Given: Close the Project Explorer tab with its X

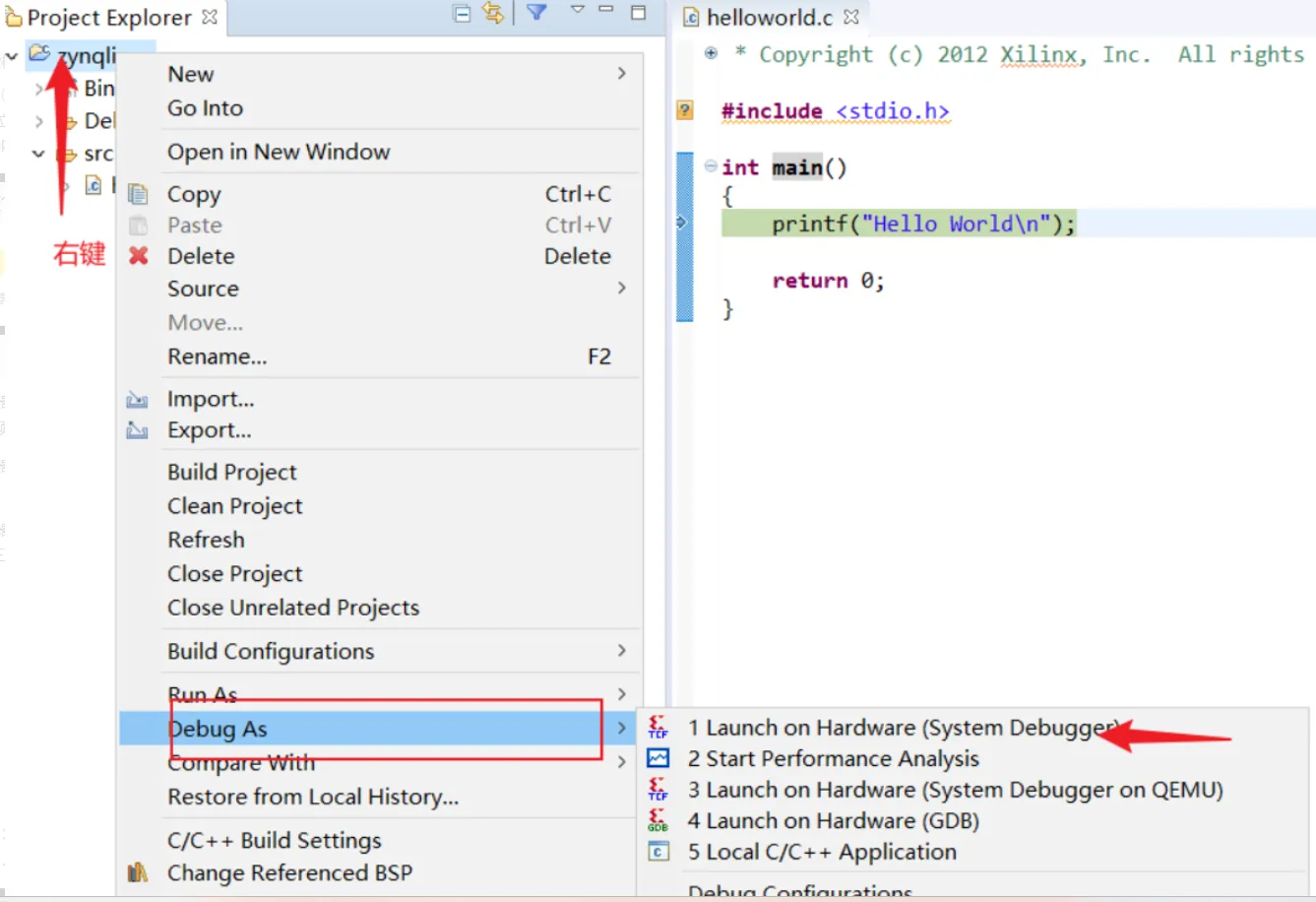Looking at the screenshot, I should click(x=210, y=17).
